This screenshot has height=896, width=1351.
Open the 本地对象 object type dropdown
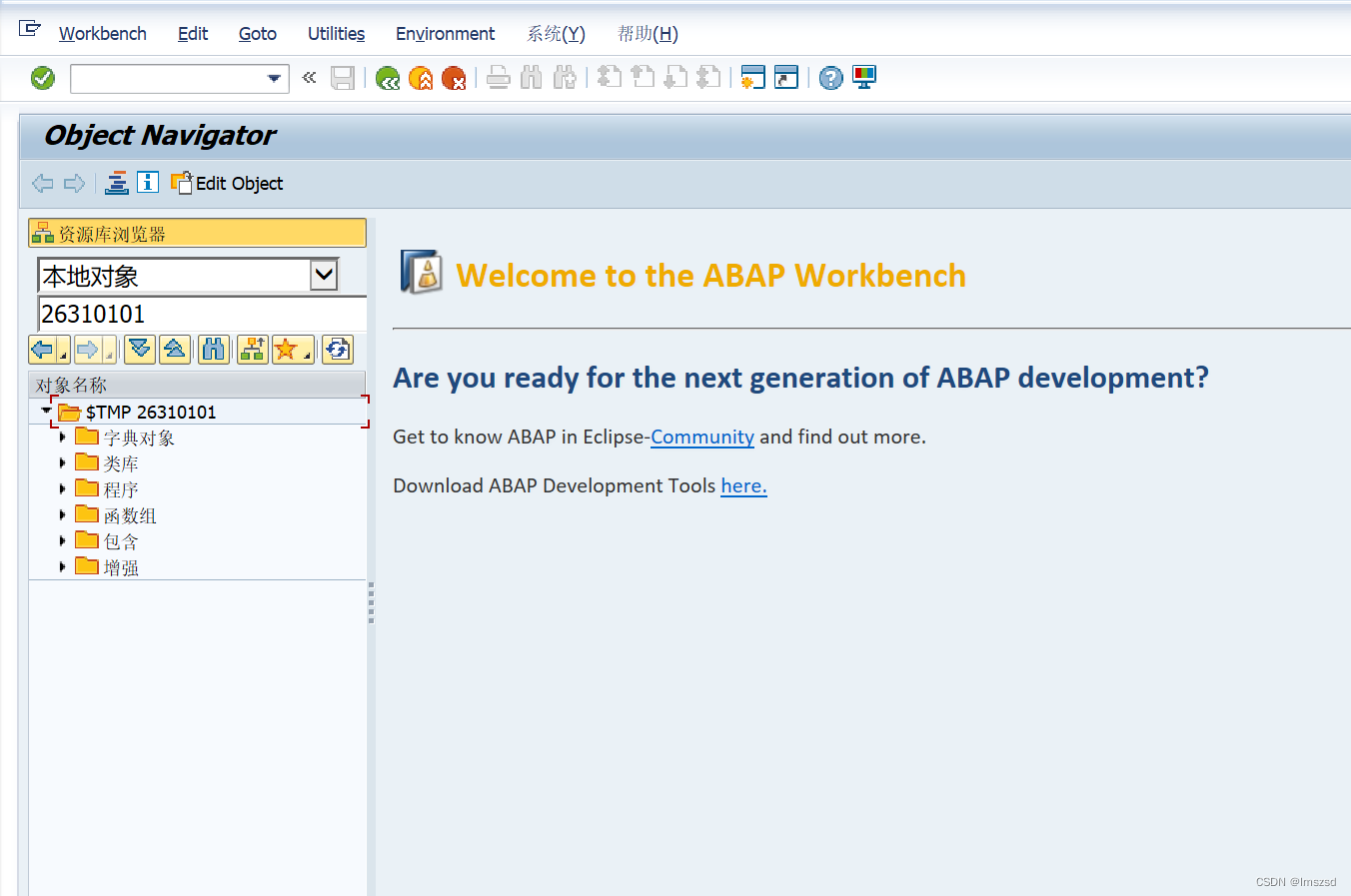click(x=324, y=274)
